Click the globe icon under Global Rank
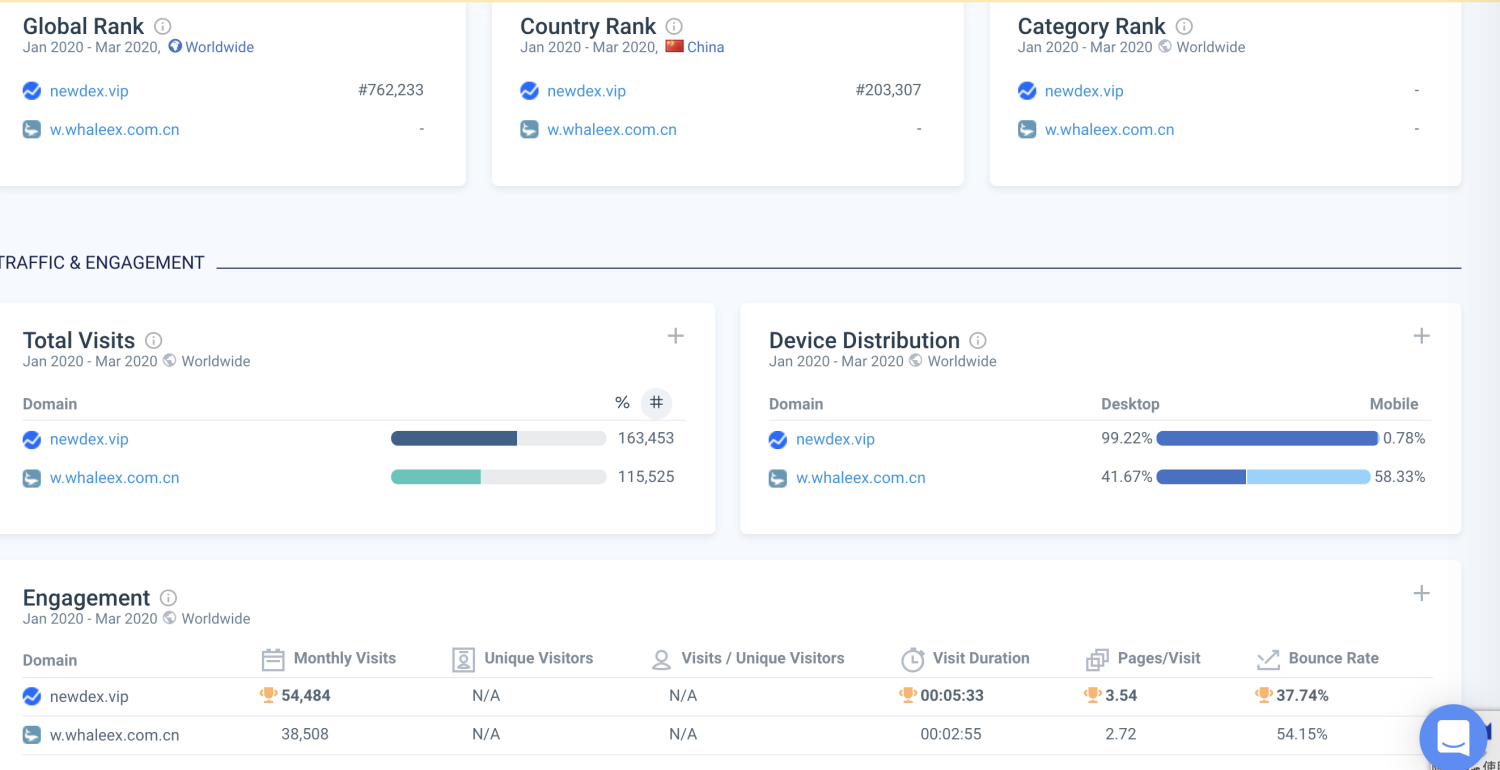The width and height of the screenshot is (1500, 770). click(x=175, y=46)
